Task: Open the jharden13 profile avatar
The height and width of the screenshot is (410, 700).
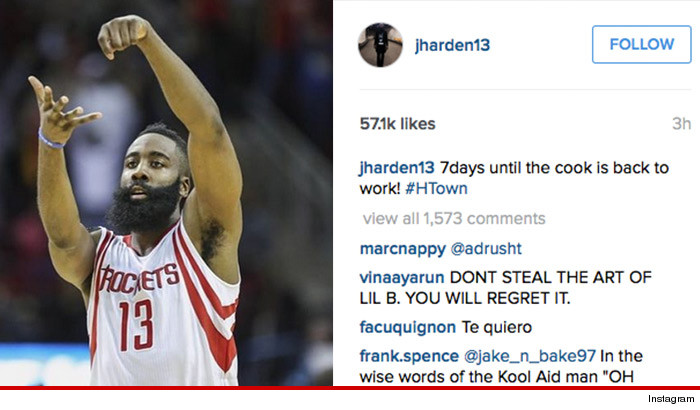Action: tap(380, 45)
